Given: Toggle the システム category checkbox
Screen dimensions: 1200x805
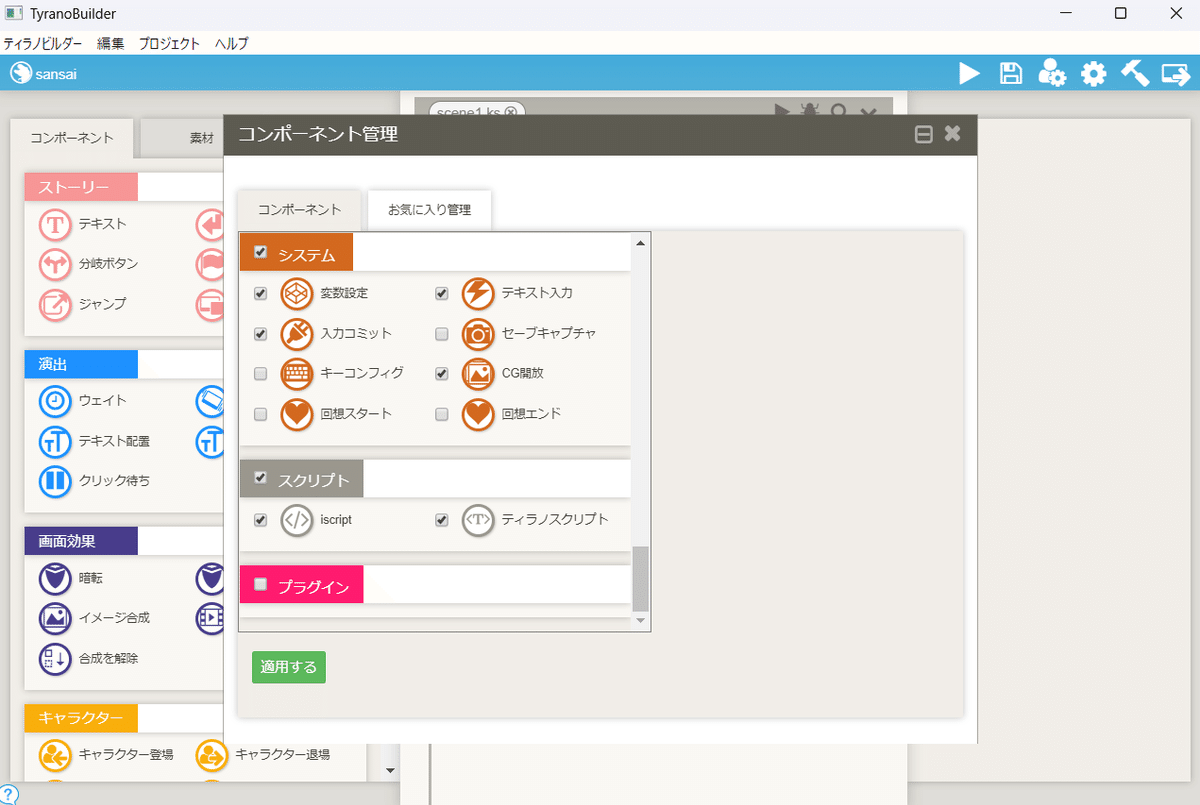Looking at the screenshot, I should pos(261,252).
